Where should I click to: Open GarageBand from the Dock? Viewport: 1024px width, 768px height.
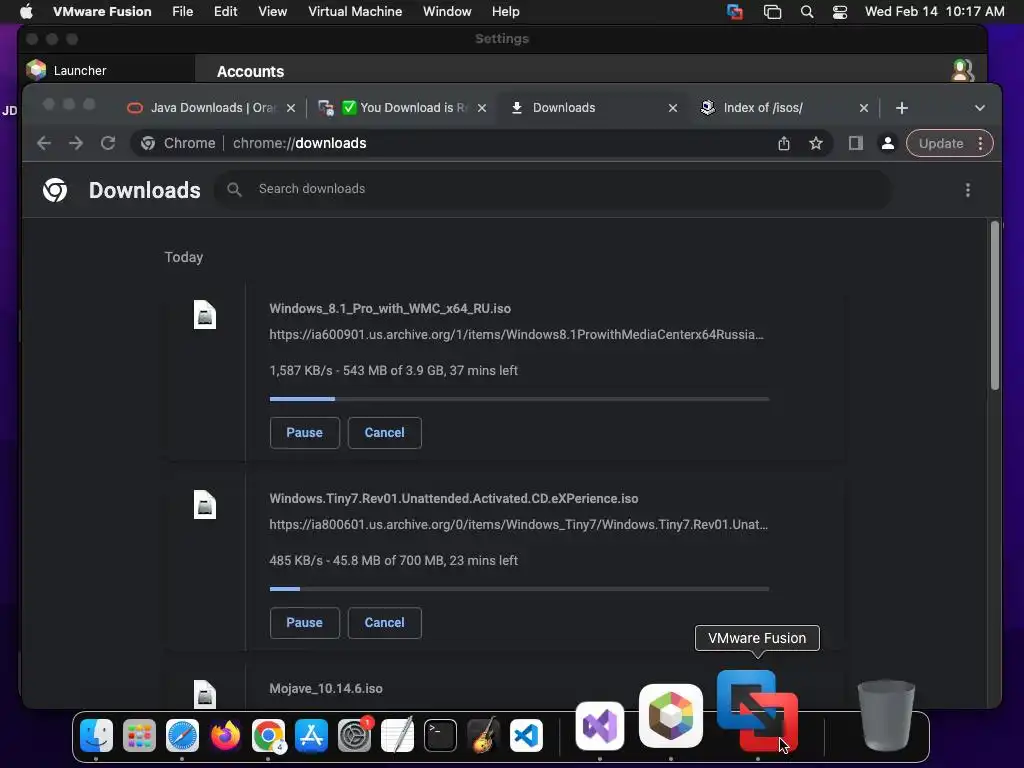coord(483,735)
